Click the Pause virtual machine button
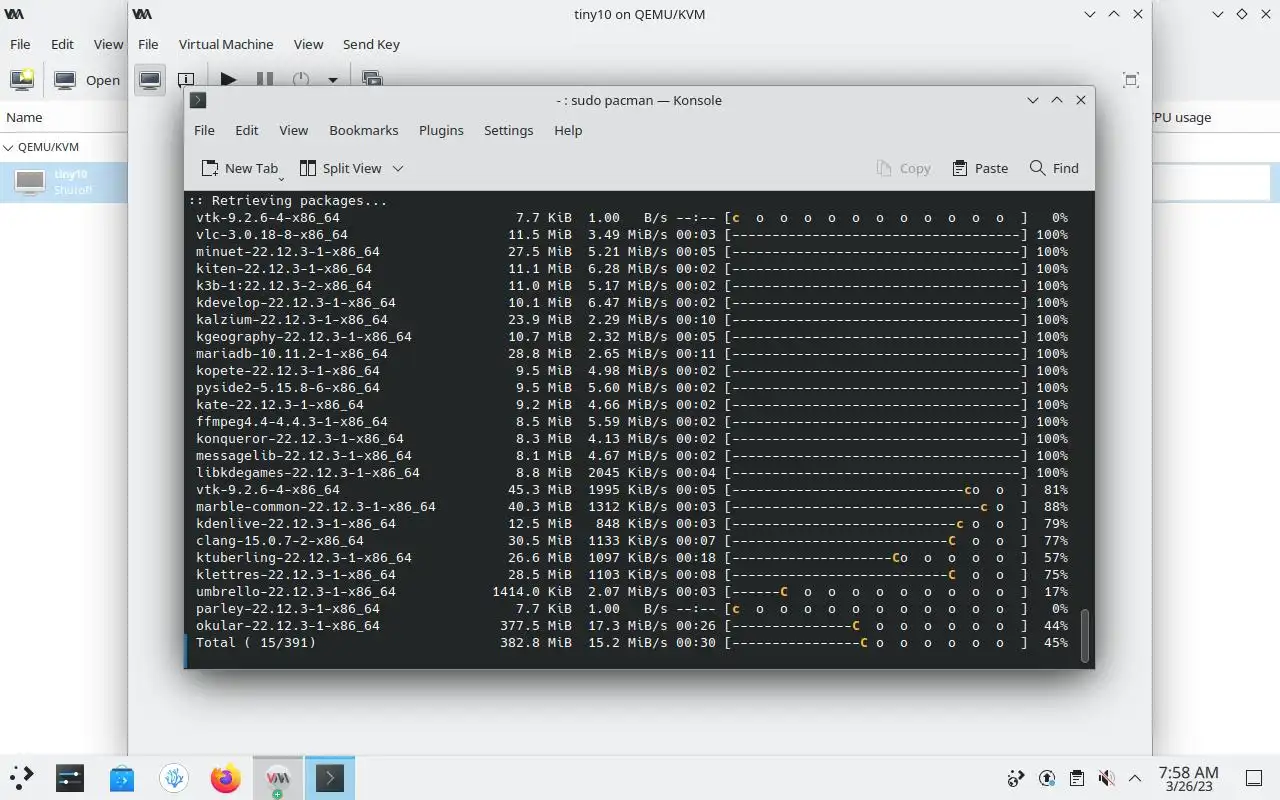This screenshot has height=800, width=1280. (x=265, y=79)
